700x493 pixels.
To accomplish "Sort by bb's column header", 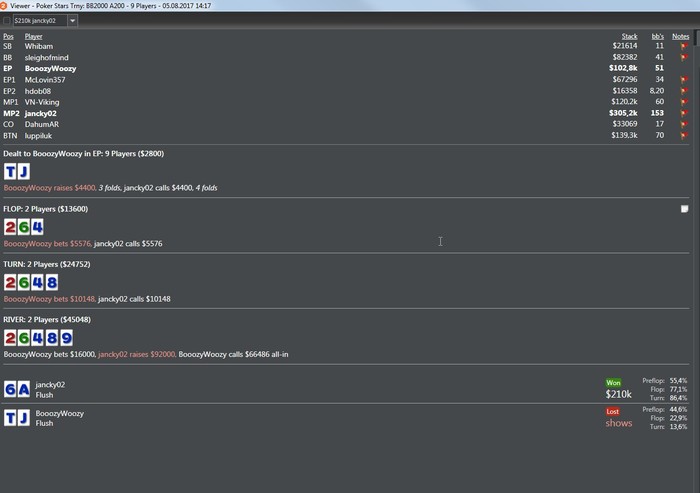I will [658, 36].
